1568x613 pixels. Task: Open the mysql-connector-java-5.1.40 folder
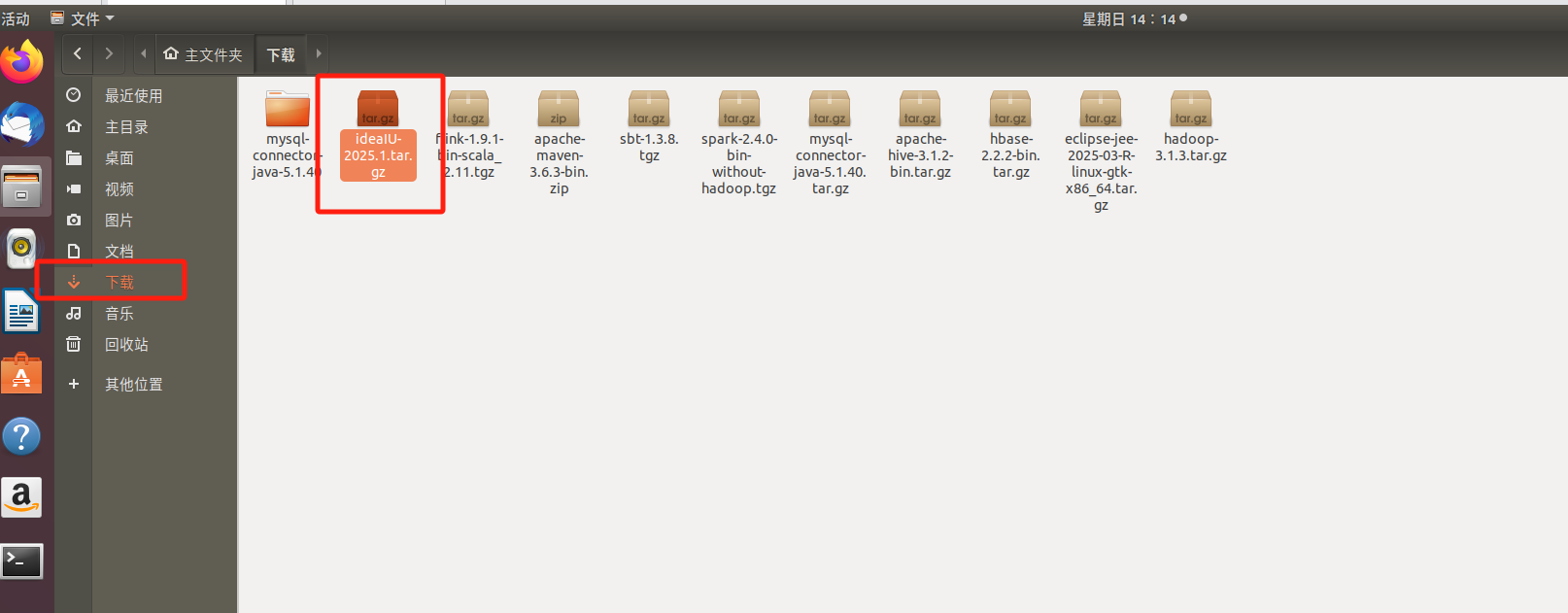[x=287, y=109]
